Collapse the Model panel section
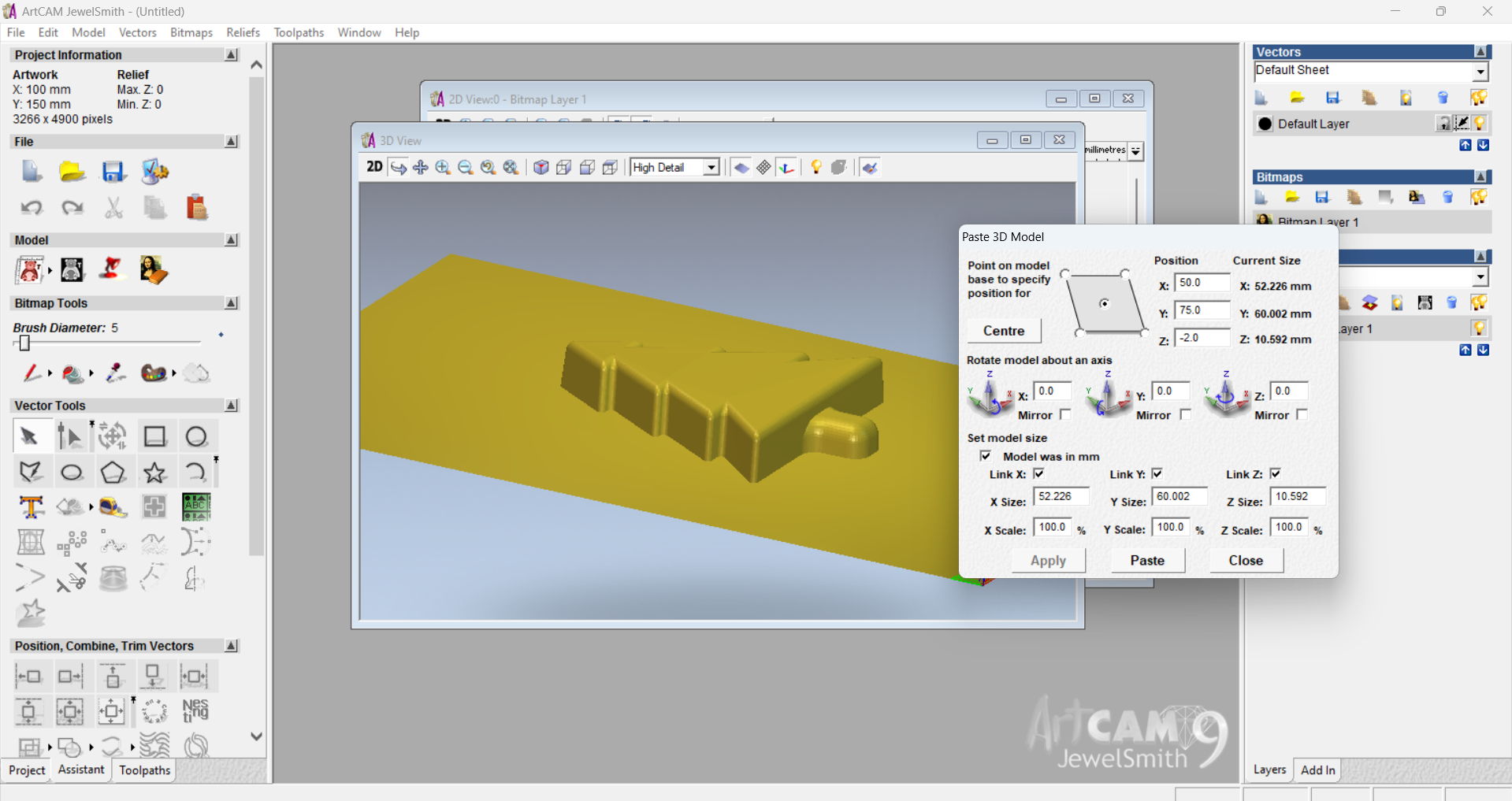 pos(231,240)
